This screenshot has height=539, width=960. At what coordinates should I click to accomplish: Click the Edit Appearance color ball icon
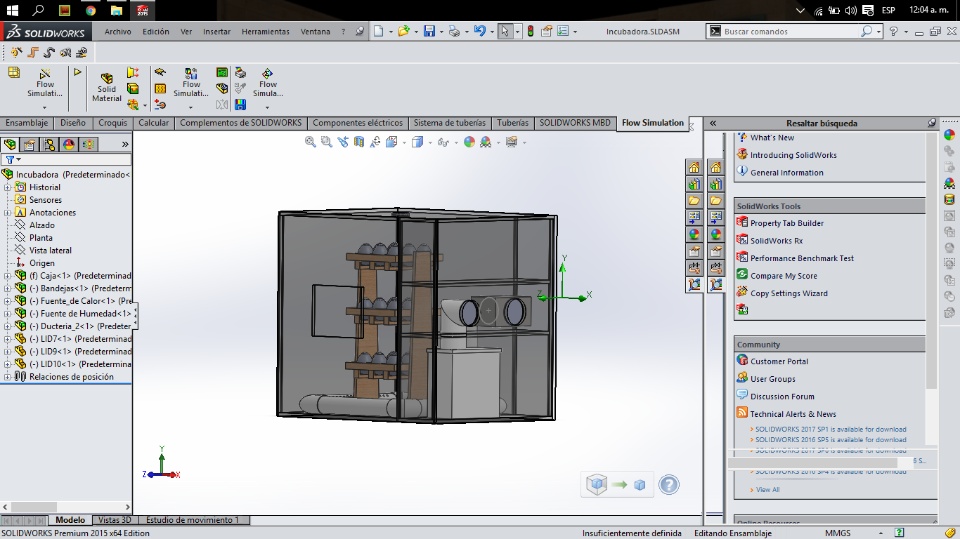469,142
